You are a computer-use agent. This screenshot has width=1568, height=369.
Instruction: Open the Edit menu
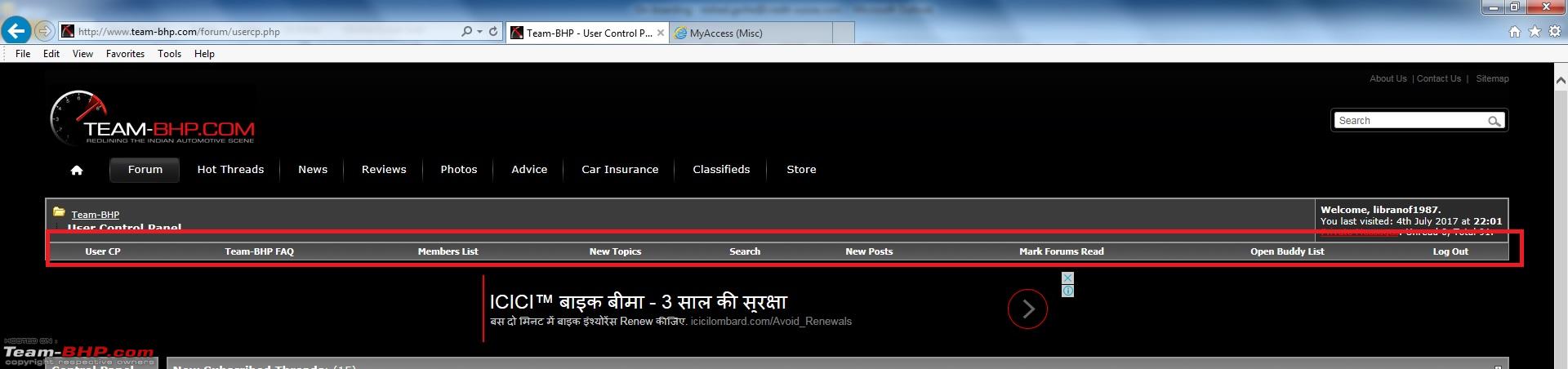51,54
